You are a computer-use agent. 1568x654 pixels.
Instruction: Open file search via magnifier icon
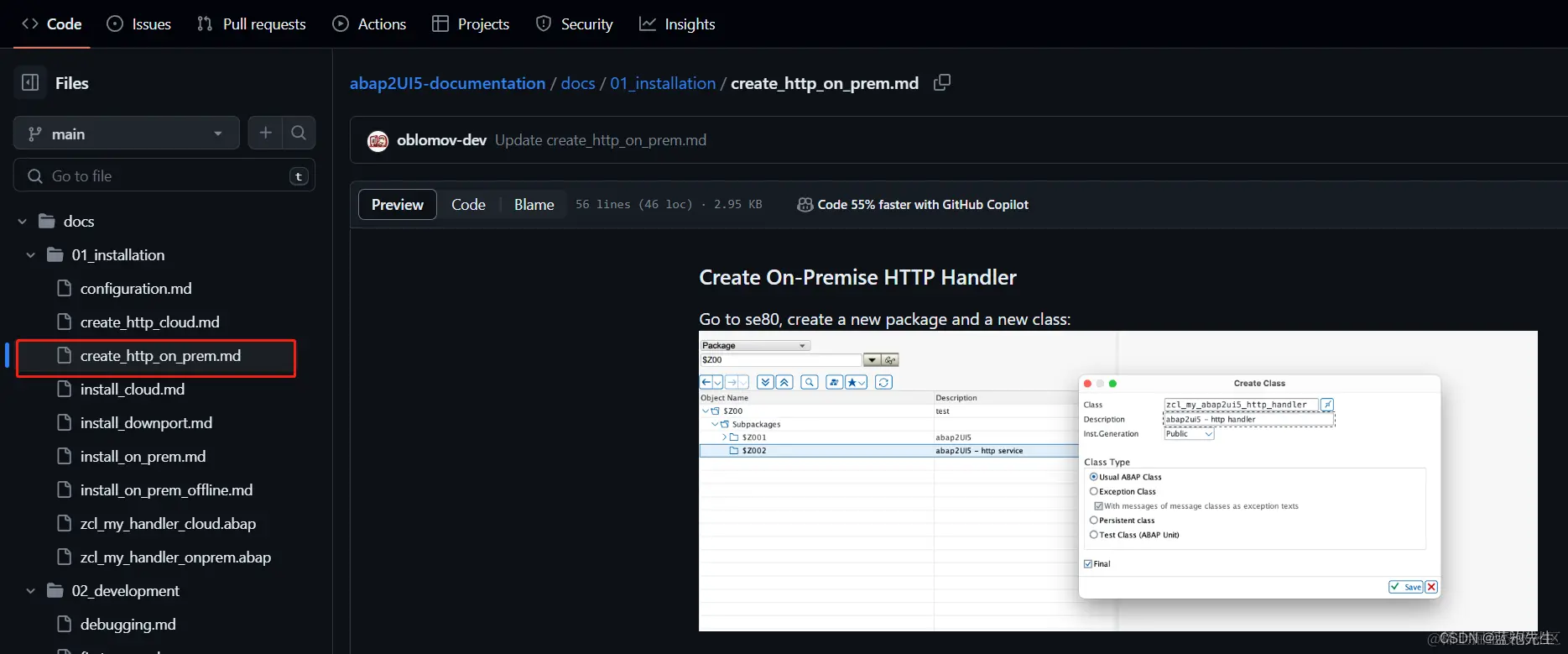[299, 133]
